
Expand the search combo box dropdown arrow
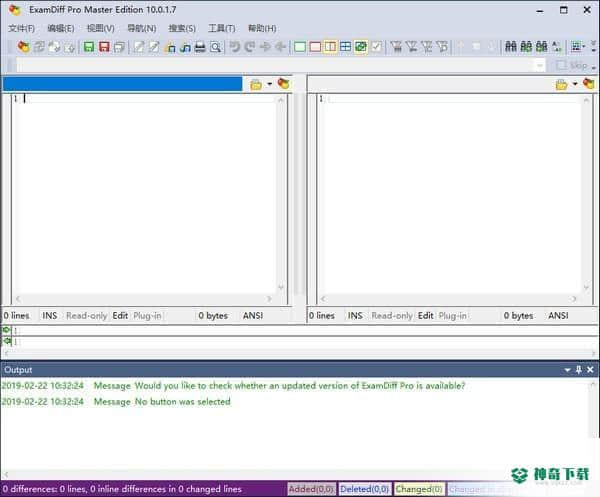click(540, 65)
